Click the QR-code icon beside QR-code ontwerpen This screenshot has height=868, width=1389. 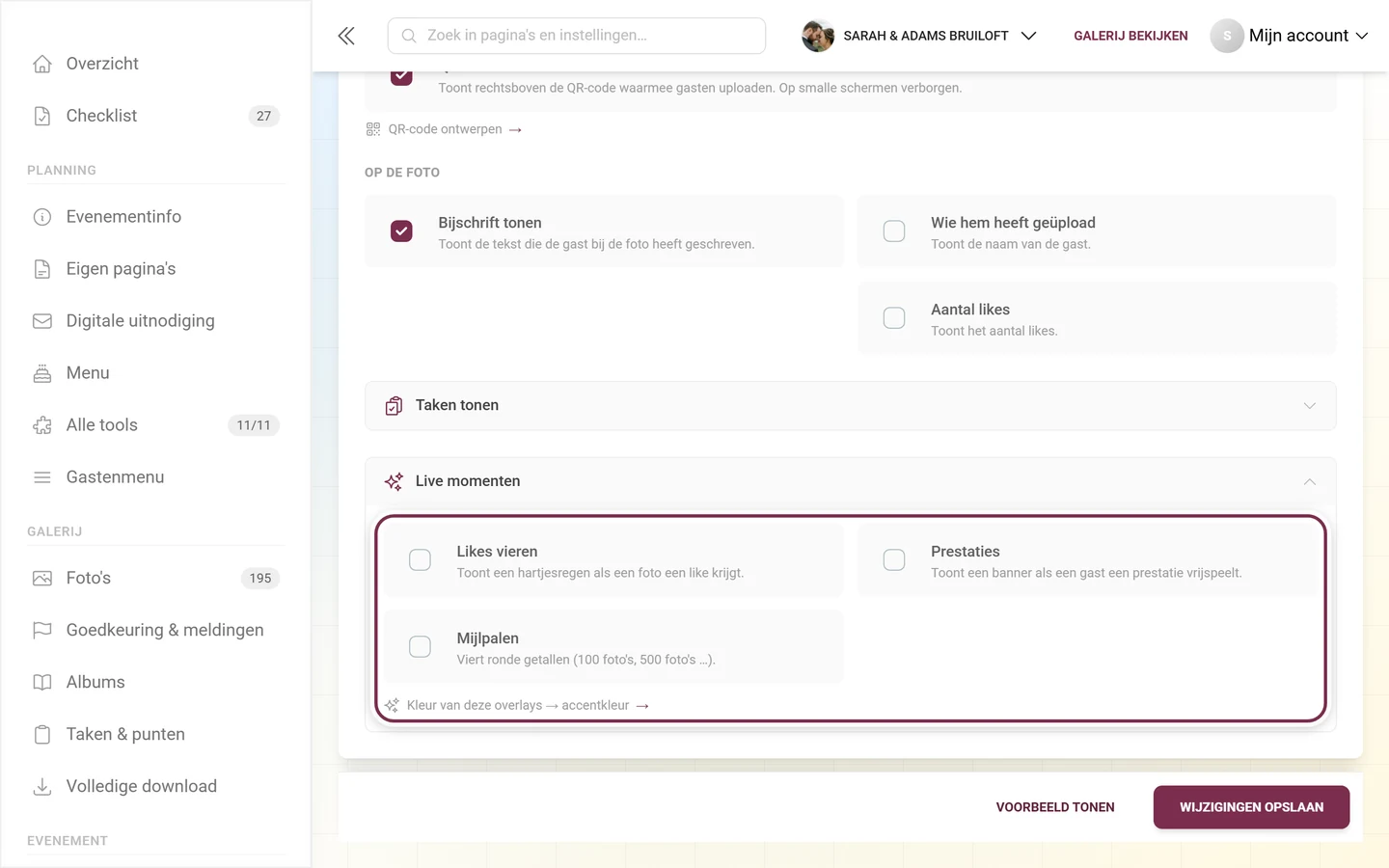click(x=373, y=129)
